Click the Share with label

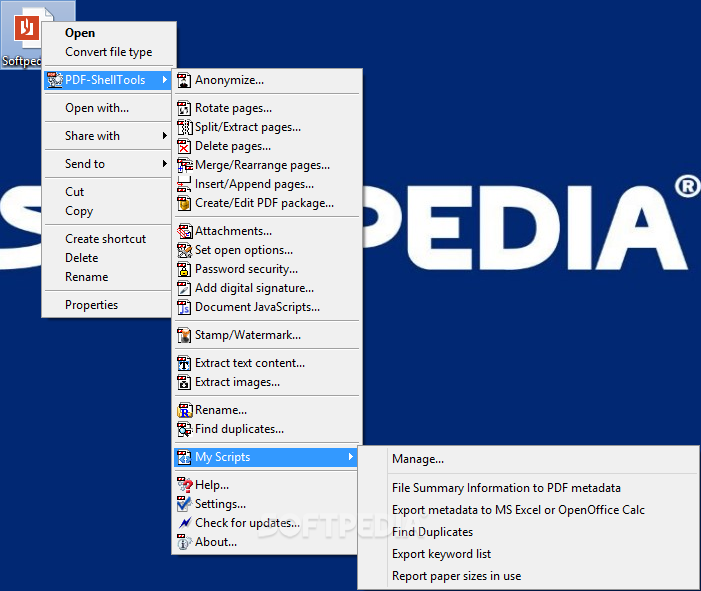coord(93,136)
